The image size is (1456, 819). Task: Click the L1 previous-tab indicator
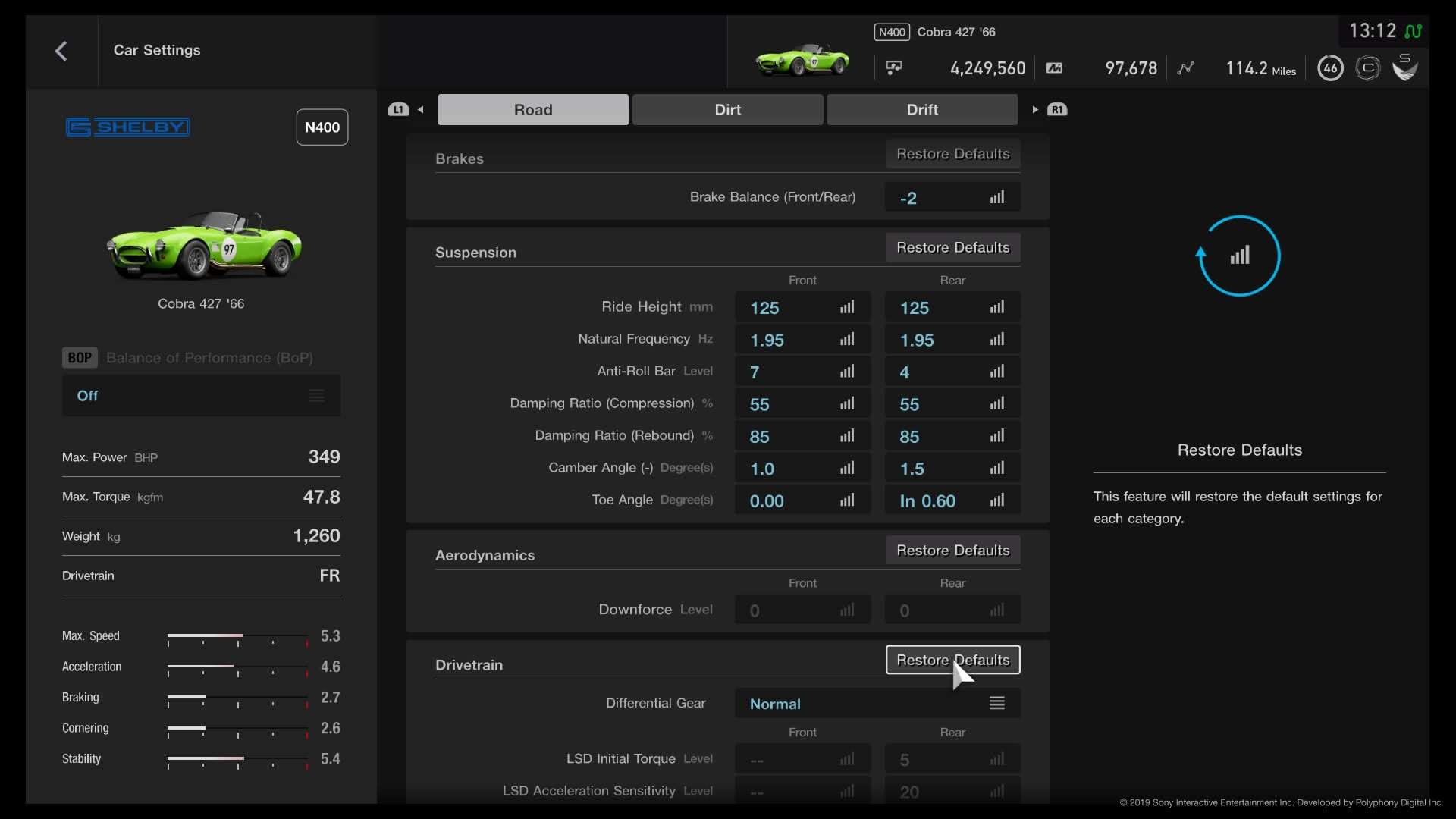[x=398, y=110]
